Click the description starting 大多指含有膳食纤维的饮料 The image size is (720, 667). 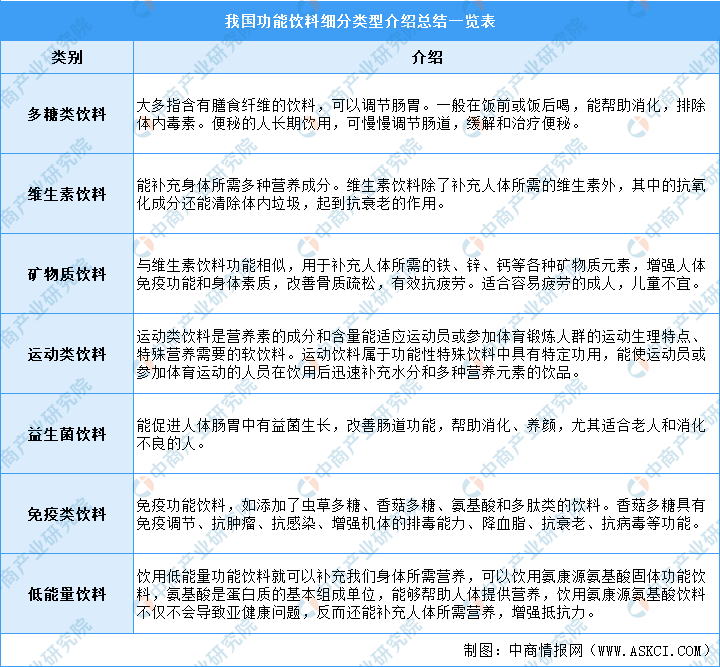421,114
